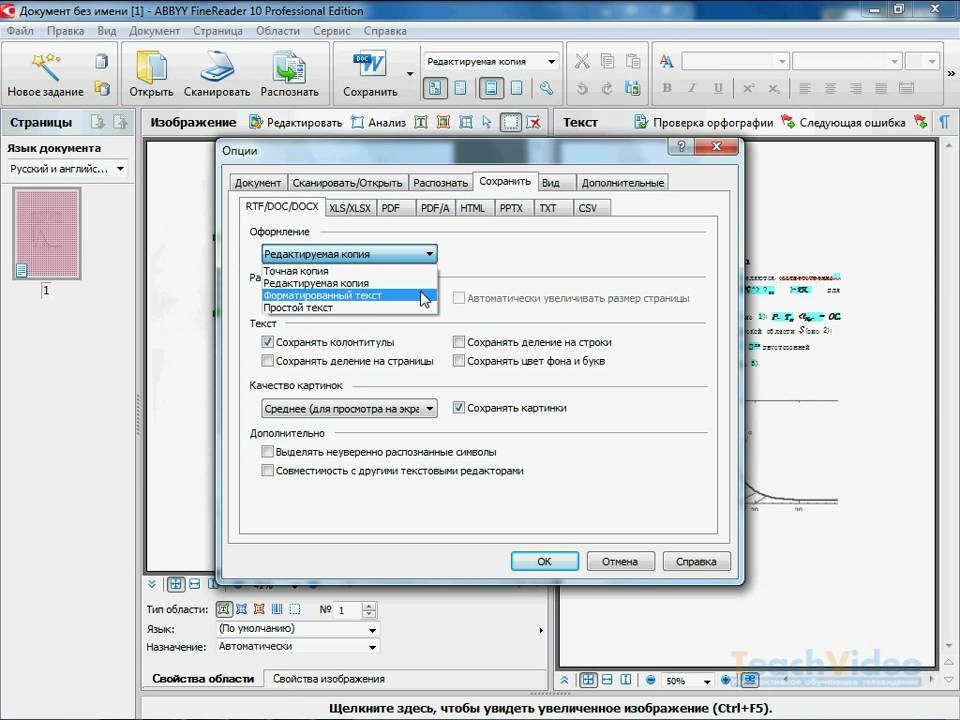960x720 pixels.
Task: Click the align left text icon
Action: [x=805, y=88]
